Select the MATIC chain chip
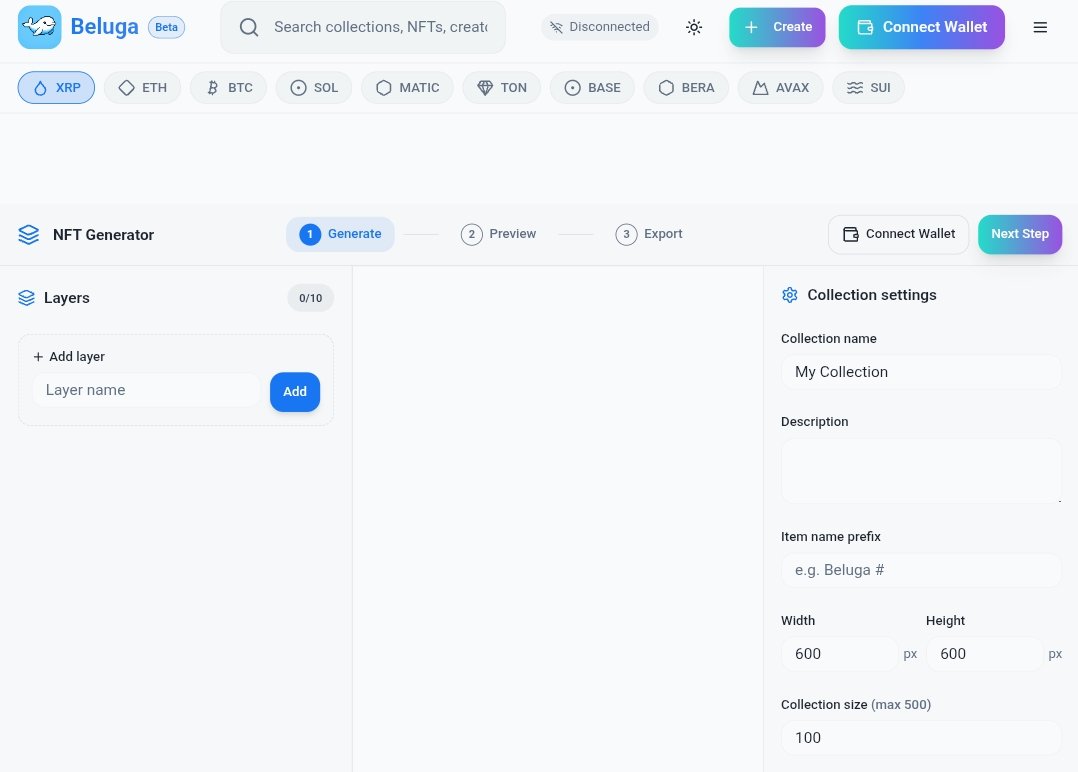This screenshot has width=1078, height=772. (x=407, y=88)
